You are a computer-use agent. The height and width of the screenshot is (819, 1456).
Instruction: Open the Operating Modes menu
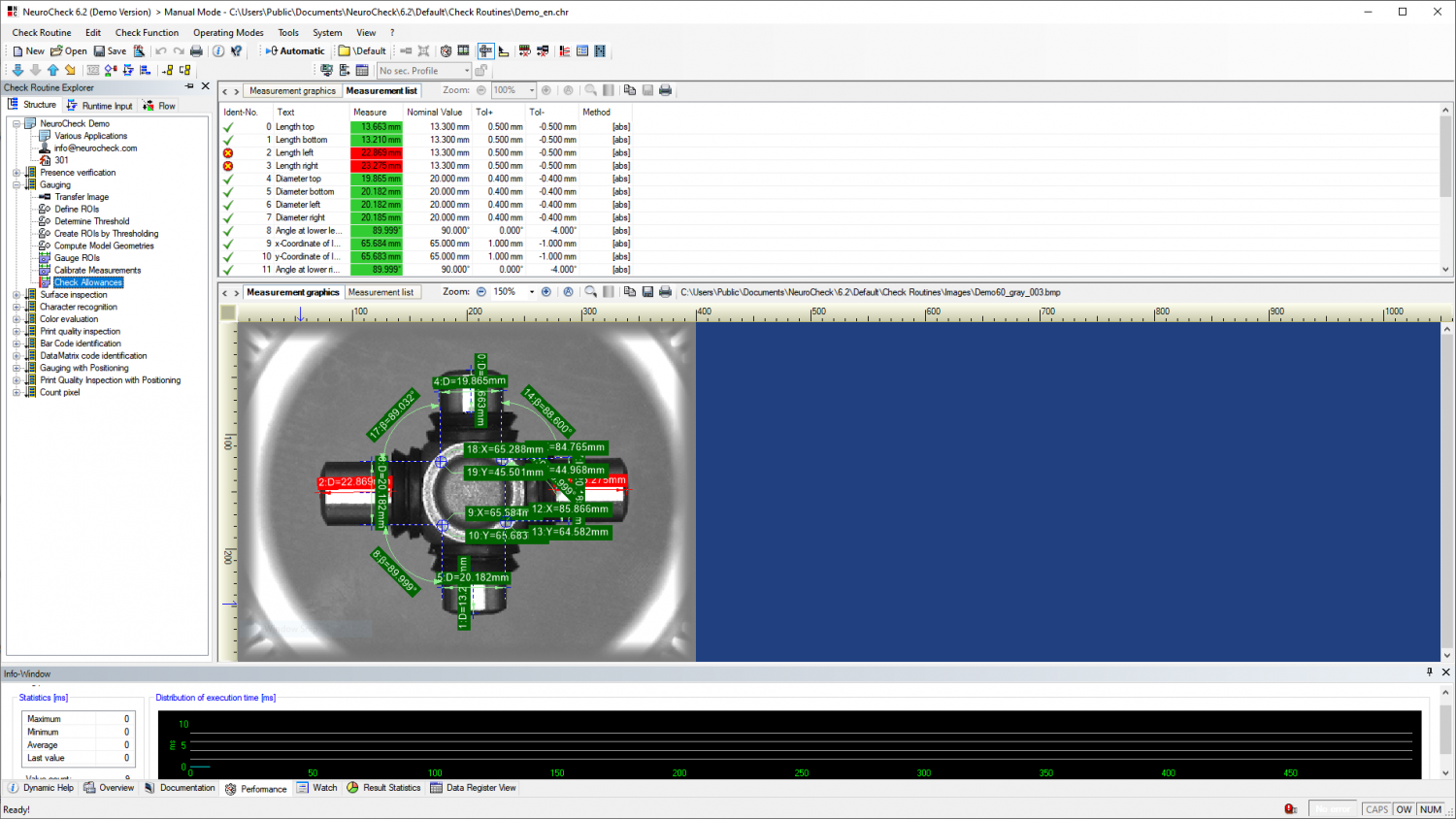(228, 32)
